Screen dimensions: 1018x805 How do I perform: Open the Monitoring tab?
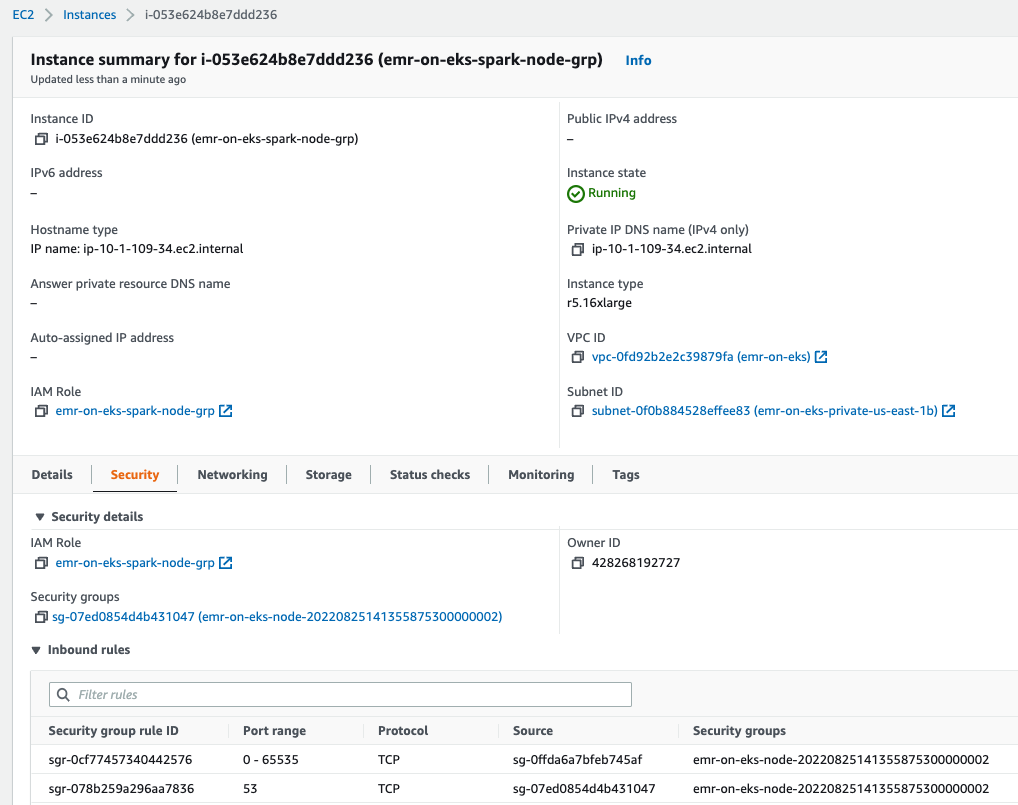coord(540,474)
